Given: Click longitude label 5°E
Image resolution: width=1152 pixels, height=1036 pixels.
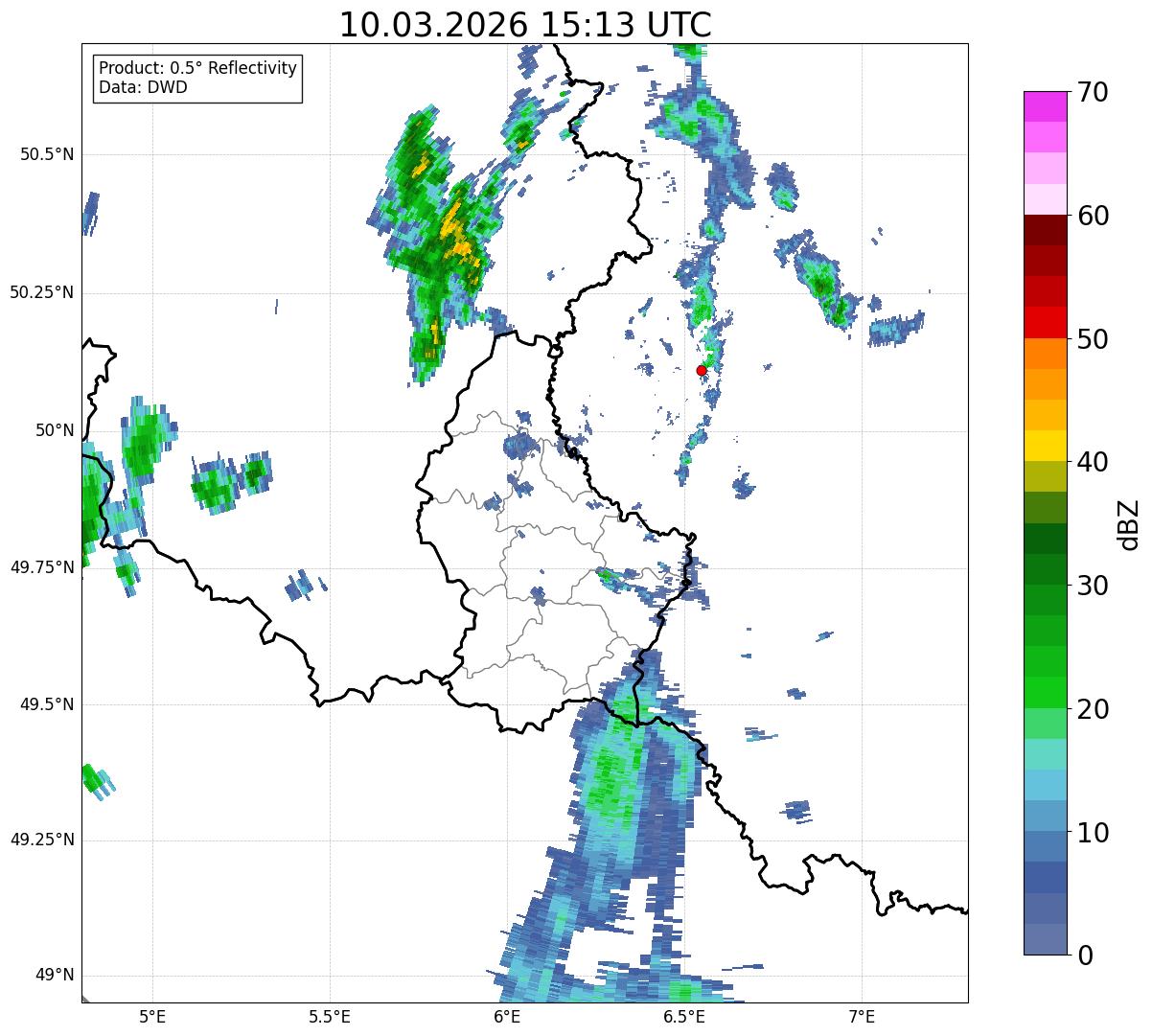Looking at the screenshot, I should [152, 1016].
